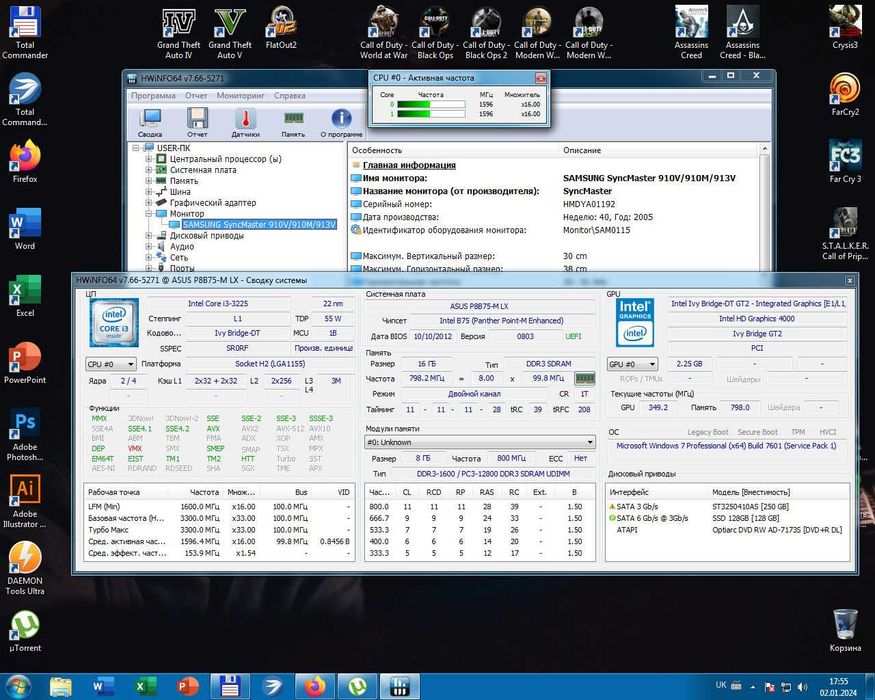Click the Отчет floppy disk toolbar icon

197,122
